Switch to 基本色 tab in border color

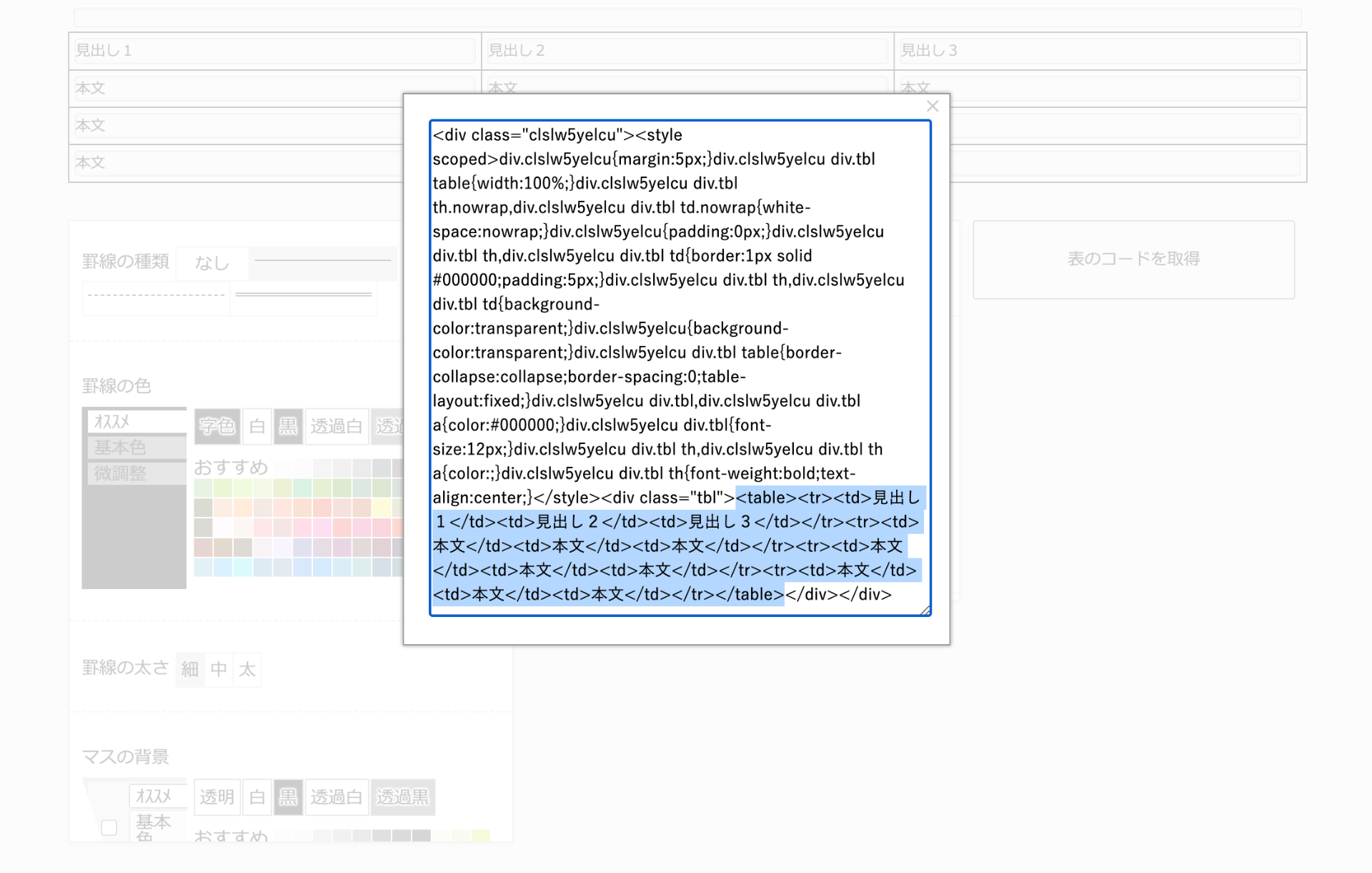136,448
